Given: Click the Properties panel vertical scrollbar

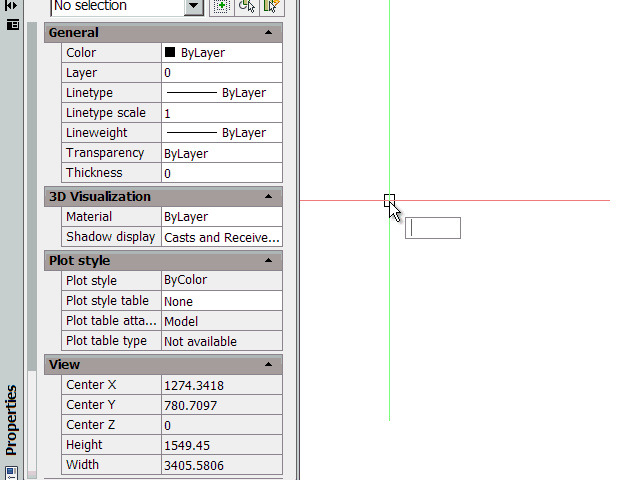Looking at the screenshot, I should point(32,249).
